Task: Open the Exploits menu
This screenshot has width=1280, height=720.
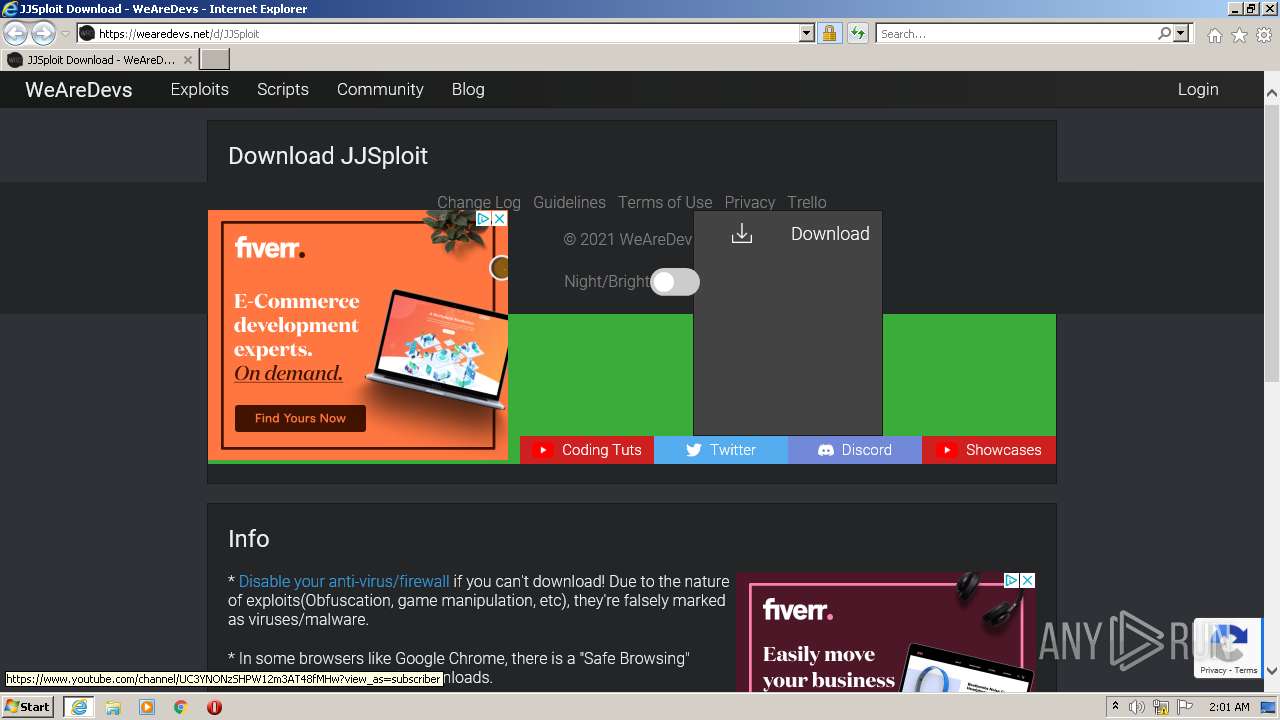Action: pyautogui.click(x=200, y=89)
